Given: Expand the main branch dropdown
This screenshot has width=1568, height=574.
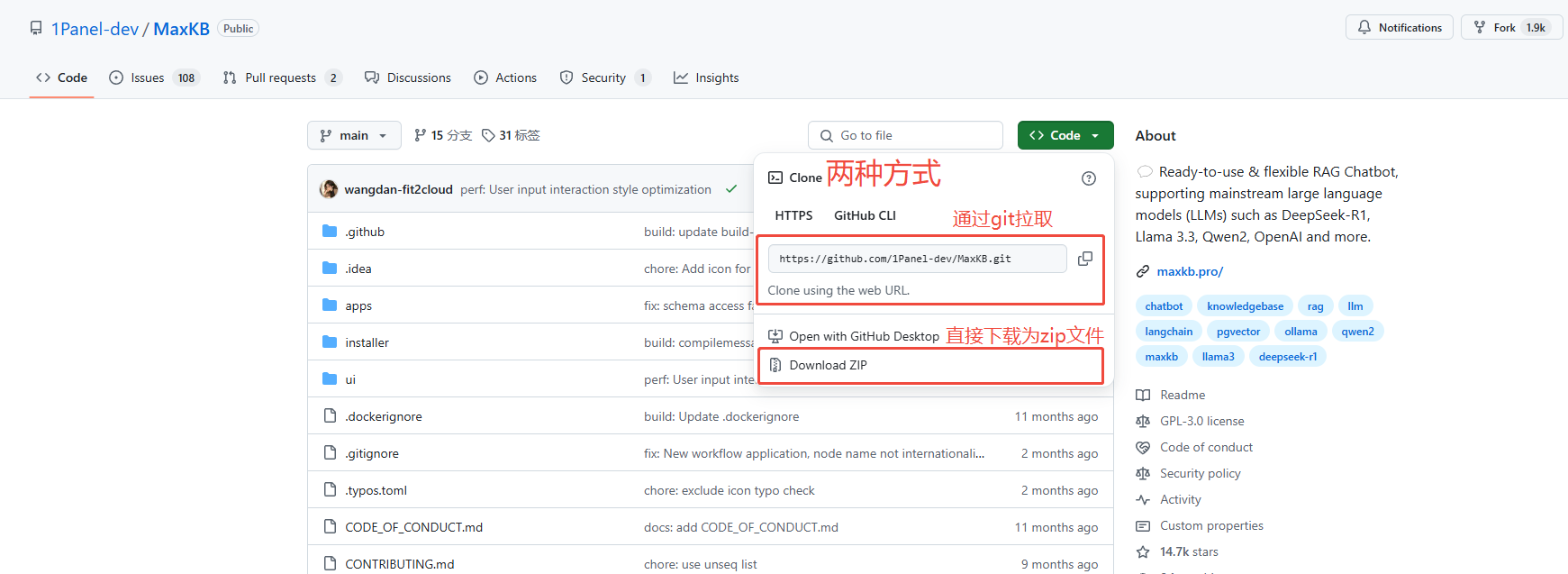Looking at the screenshot, I should [x=354, y=135].
